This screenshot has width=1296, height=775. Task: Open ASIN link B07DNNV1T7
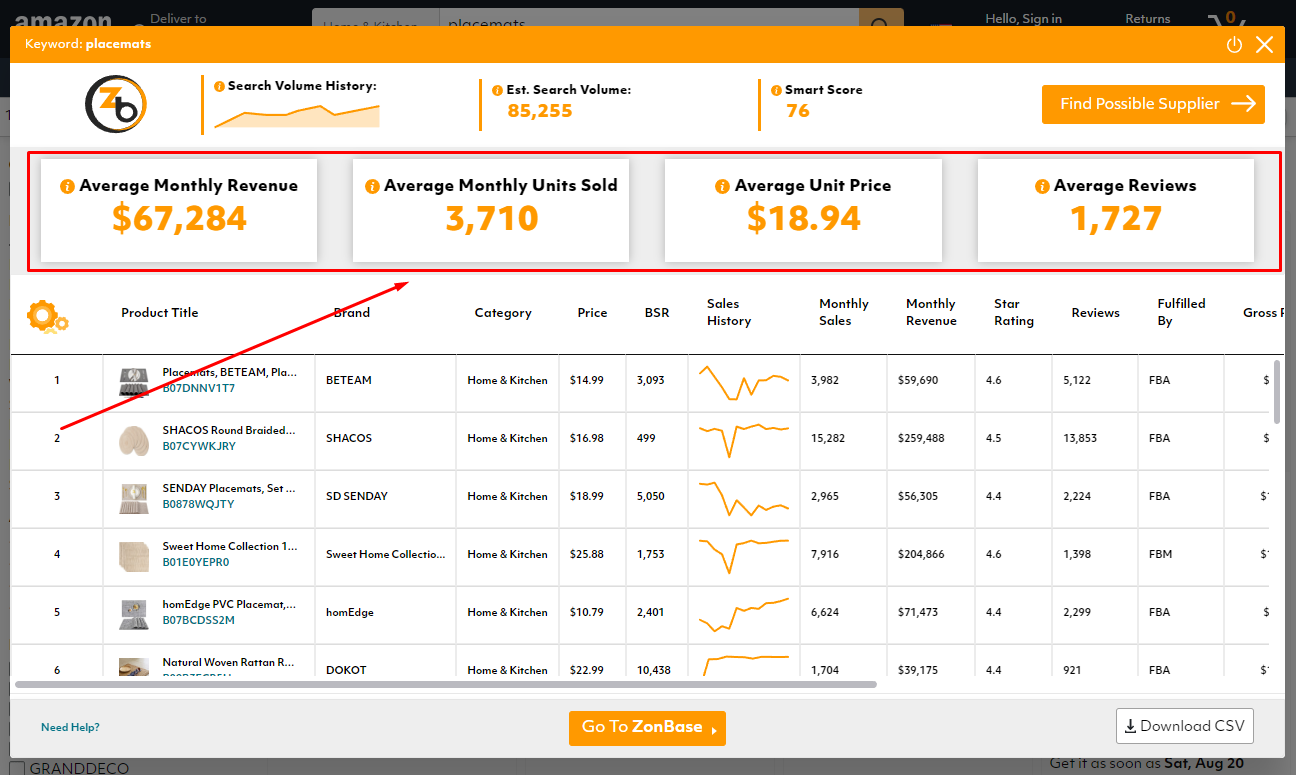[x=199, y=388]
